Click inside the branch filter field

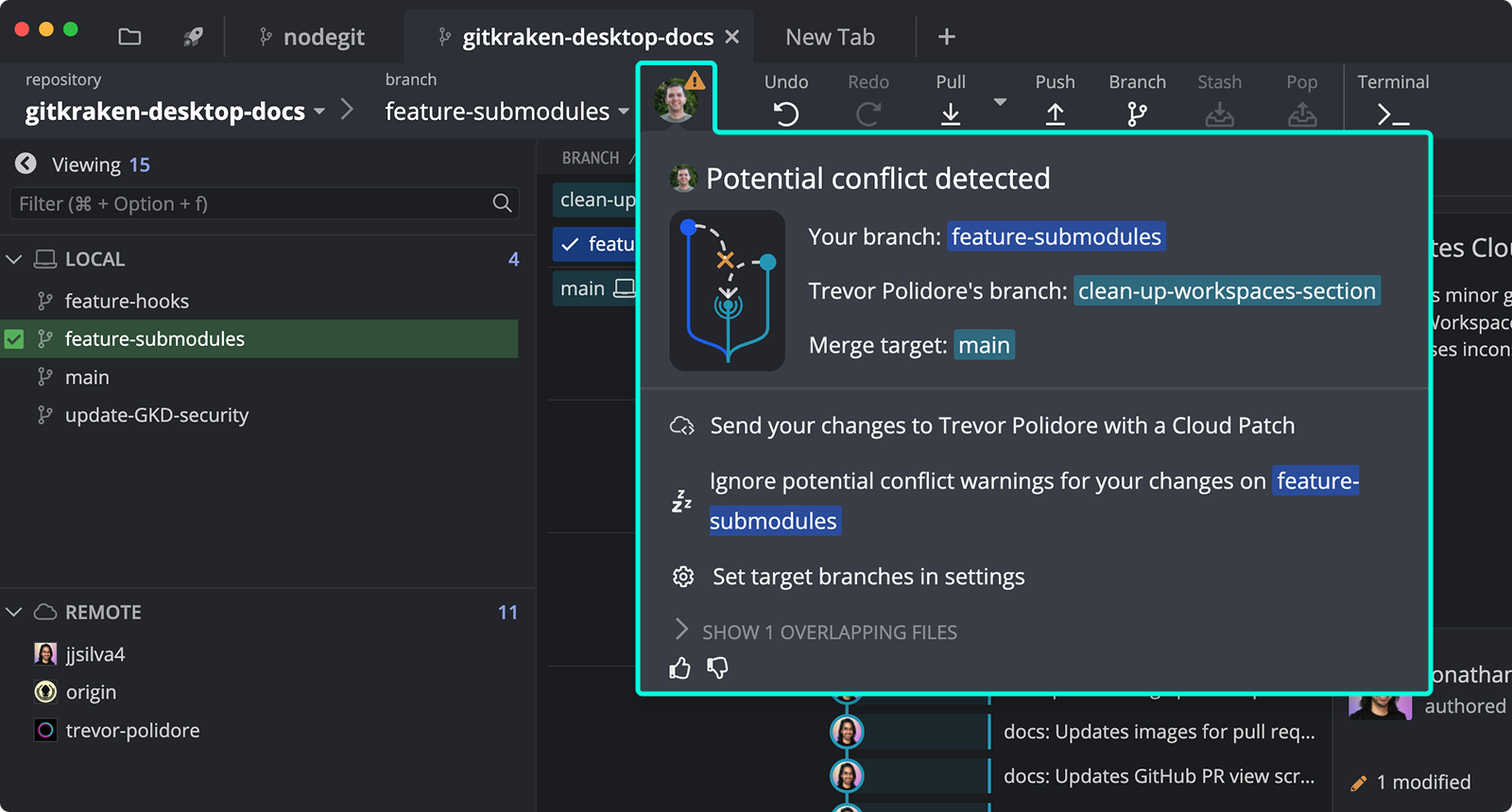click(255, 203)
